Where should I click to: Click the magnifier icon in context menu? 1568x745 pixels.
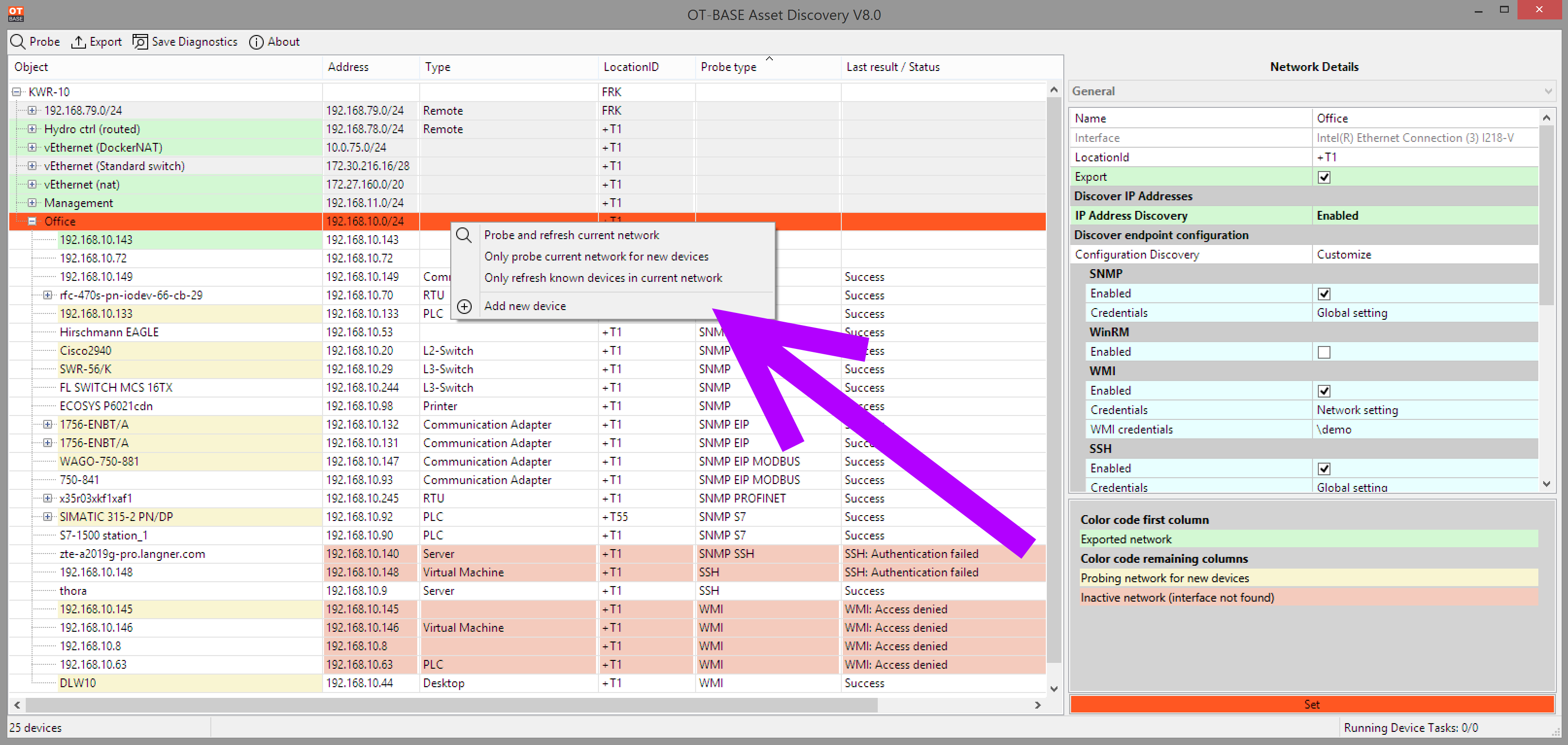click(x=464, y=235)
